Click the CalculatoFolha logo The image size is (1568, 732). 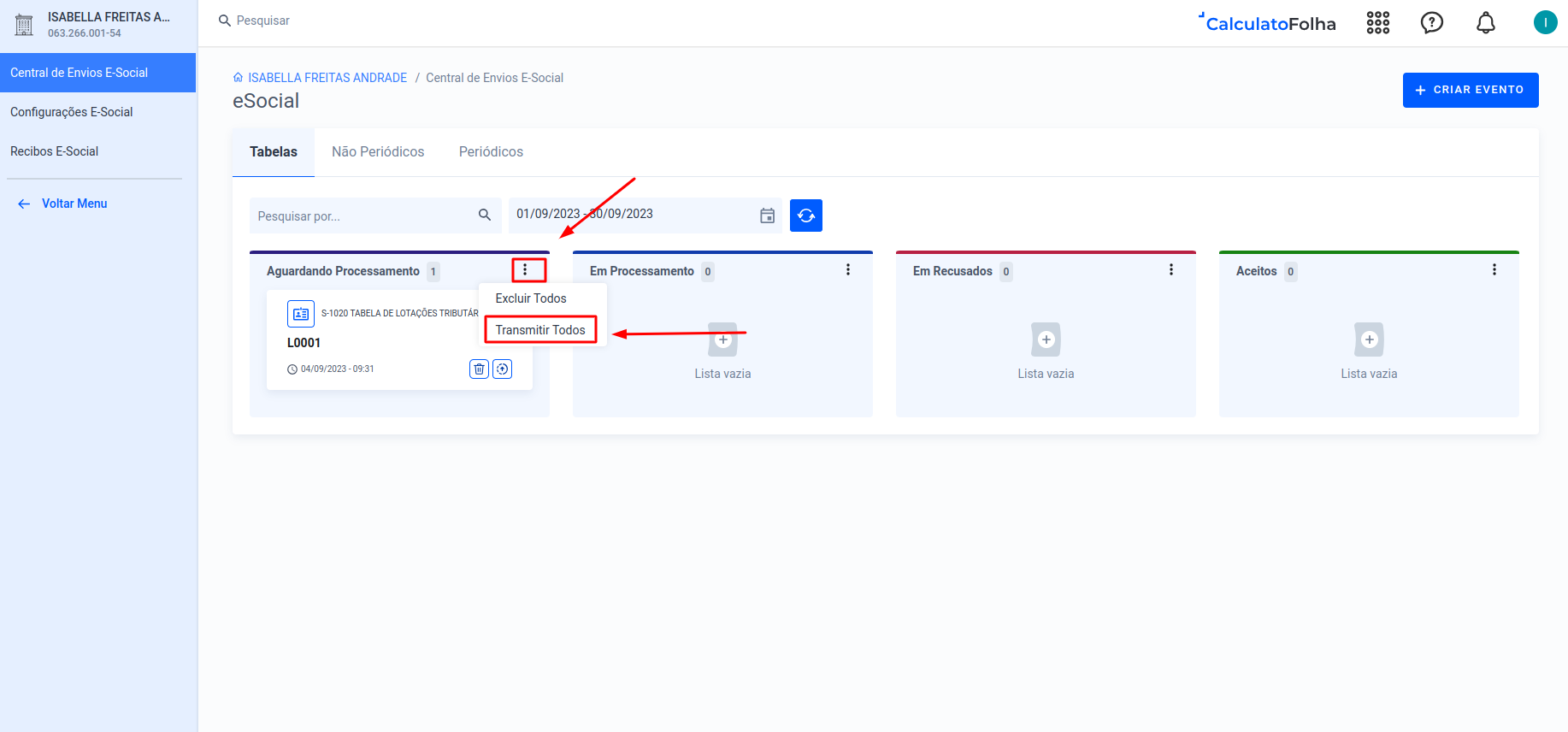point(1268,23)
